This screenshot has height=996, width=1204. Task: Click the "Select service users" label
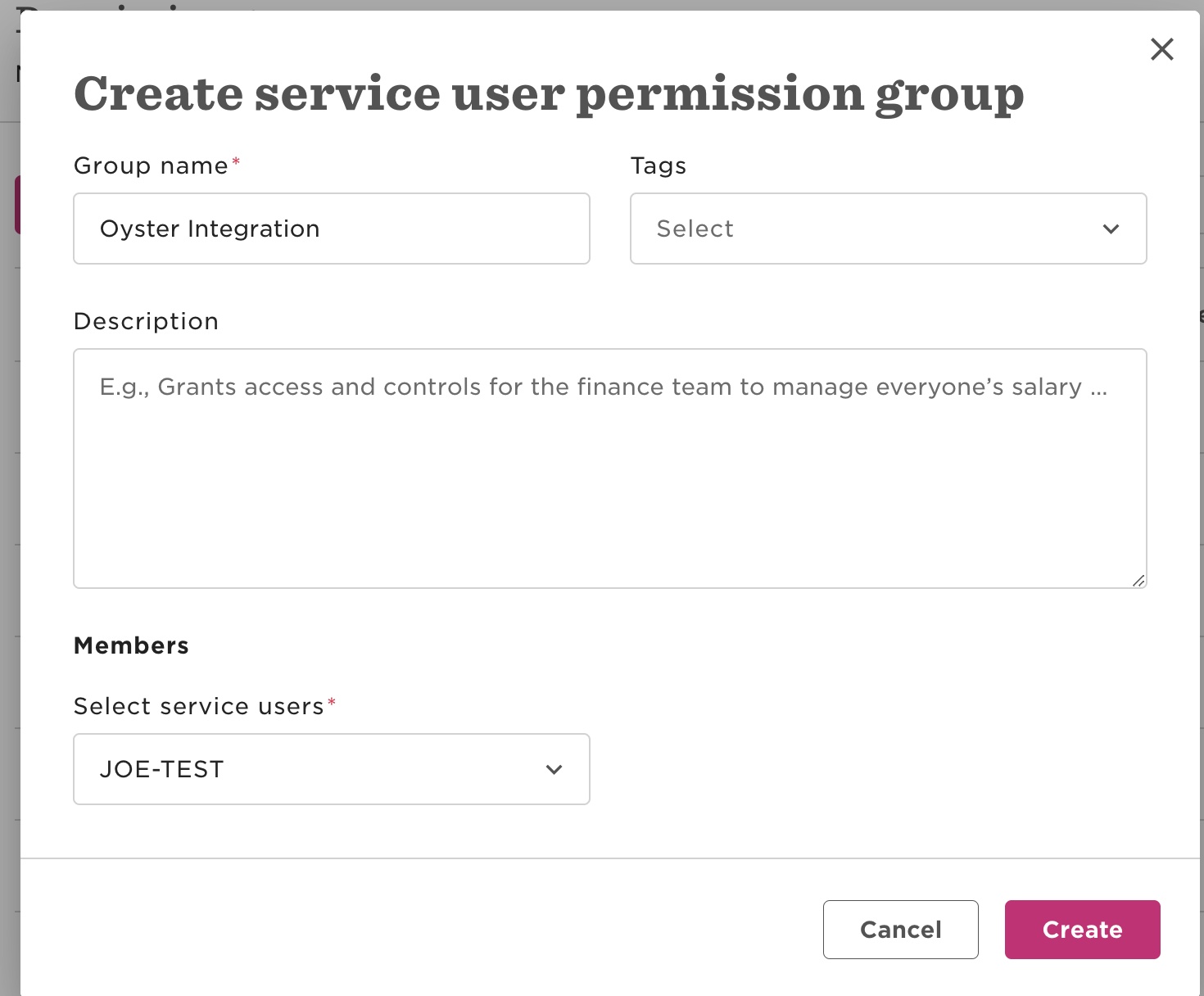click(x=198, y=707)
